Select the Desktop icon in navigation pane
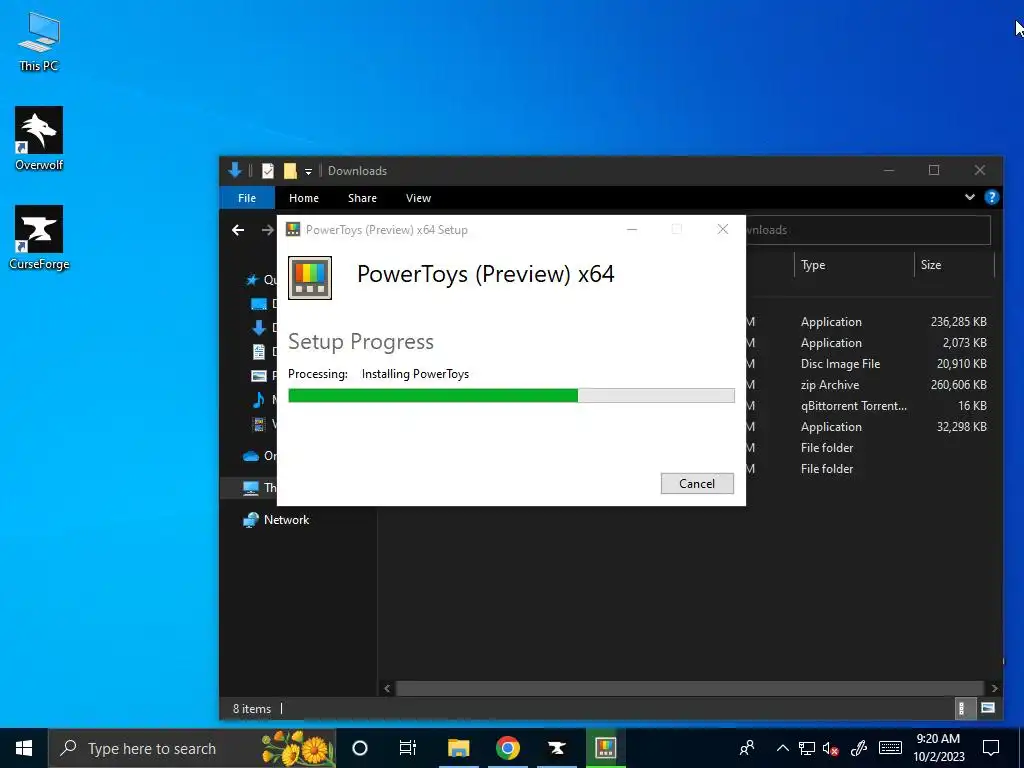1024x768 pixels. 259,304
